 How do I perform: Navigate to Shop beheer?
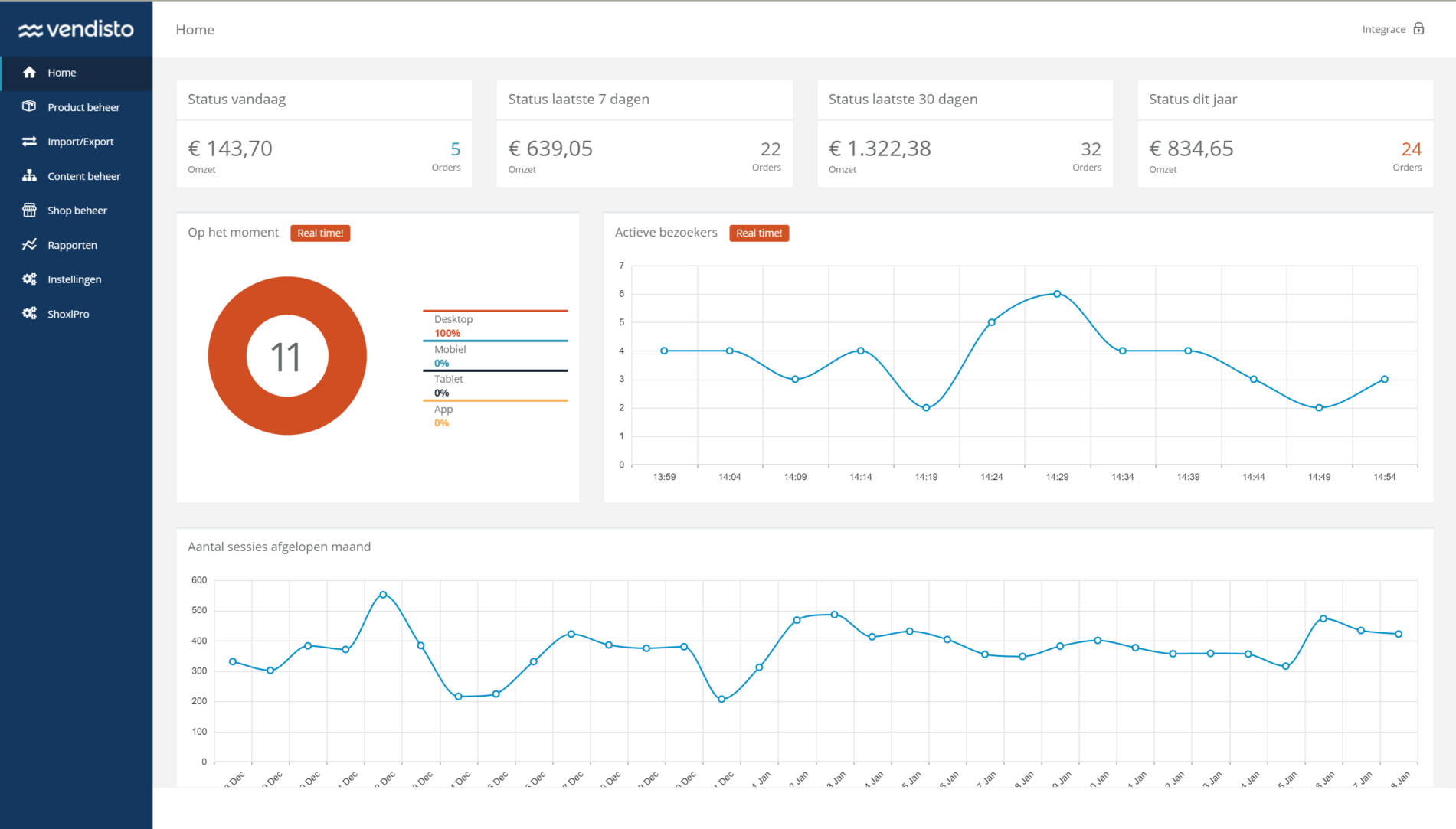[x=77, y=211]
